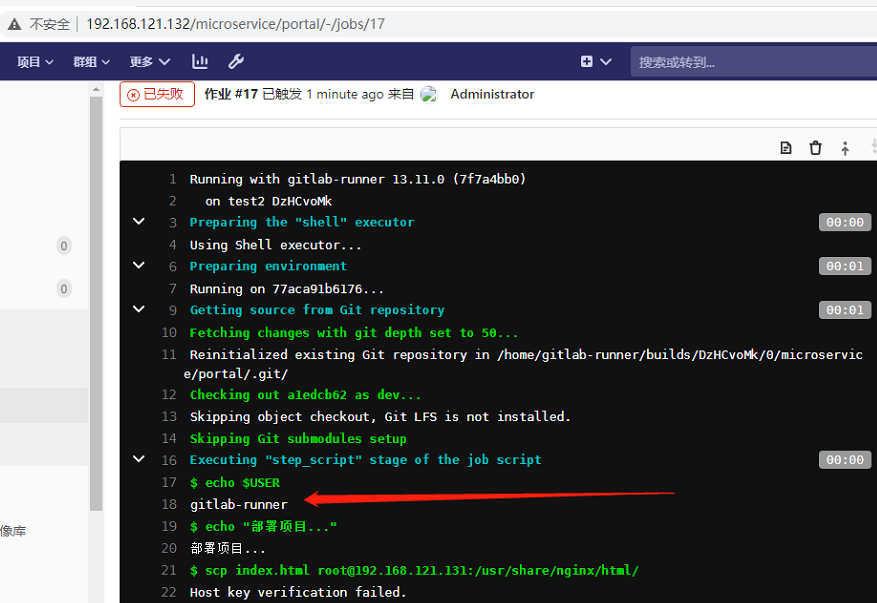877x603 pixels.
Task: Collapse the Preparing the shell executor section
Action: [x=139, y=222]
